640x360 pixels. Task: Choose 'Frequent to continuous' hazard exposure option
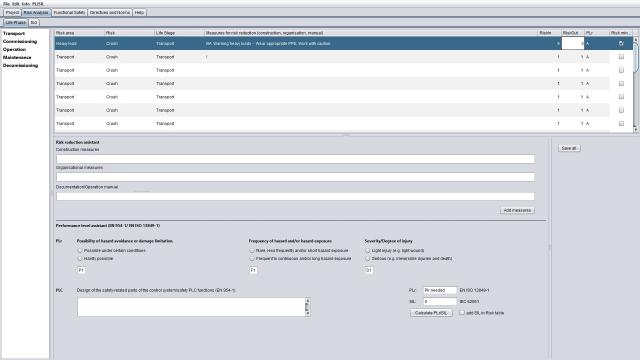[x=252, y=259]
